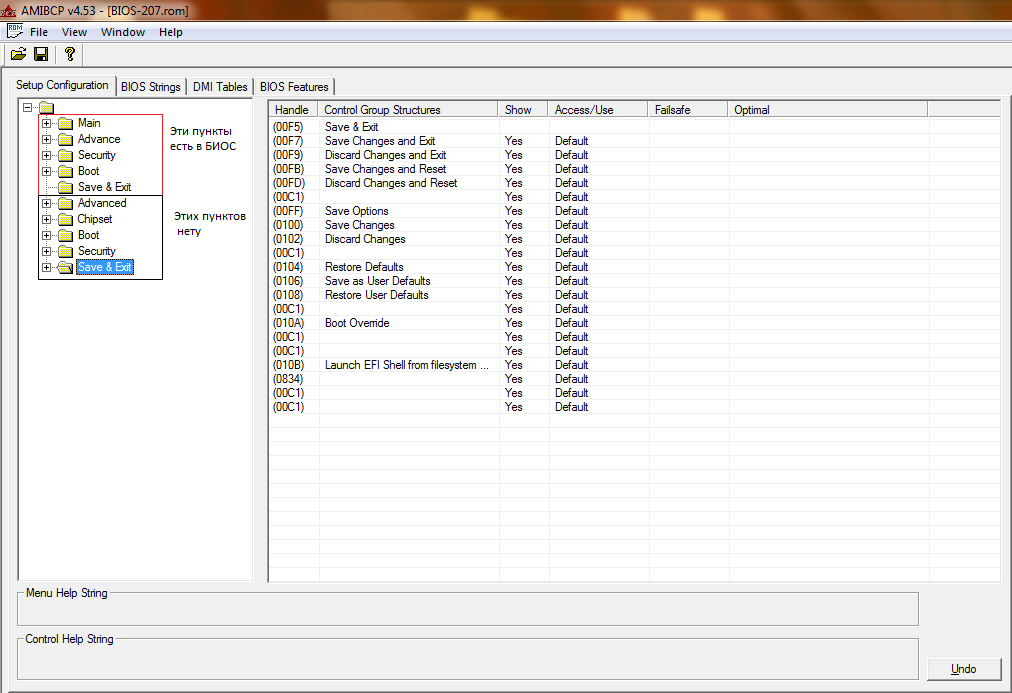
Task: Click Show value for Boot Override row
Action: coord(514,323)
